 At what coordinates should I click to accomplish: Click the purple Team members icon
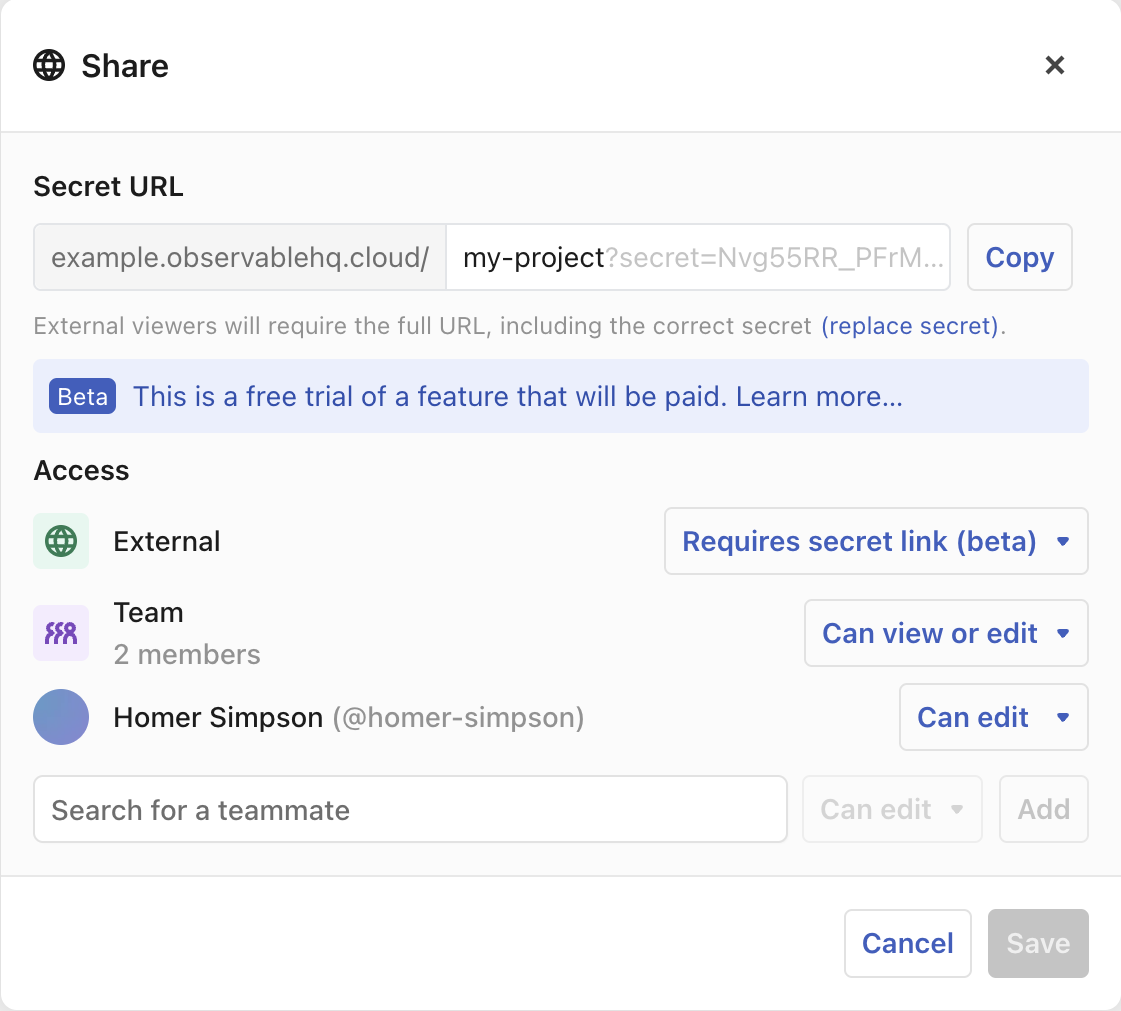(61, 633)
